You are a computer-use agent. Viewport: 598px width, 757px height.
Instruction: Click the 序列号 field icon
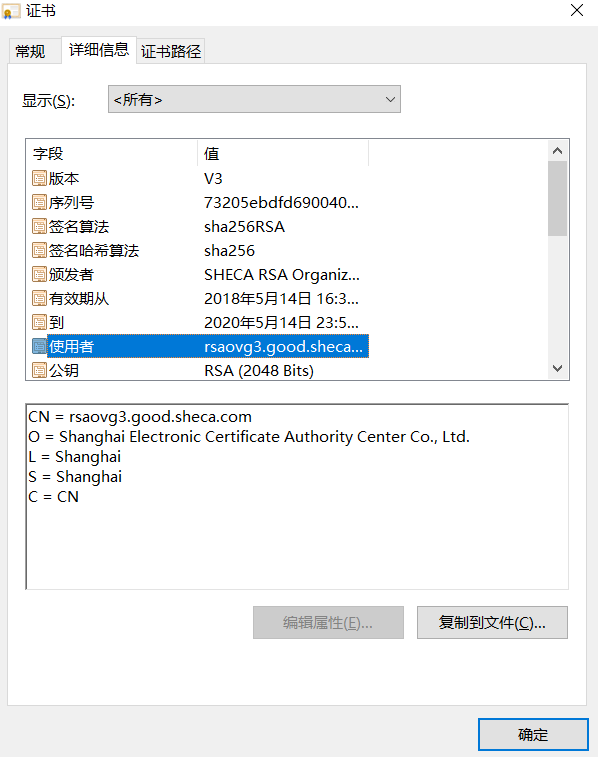(x=39, y=202)
